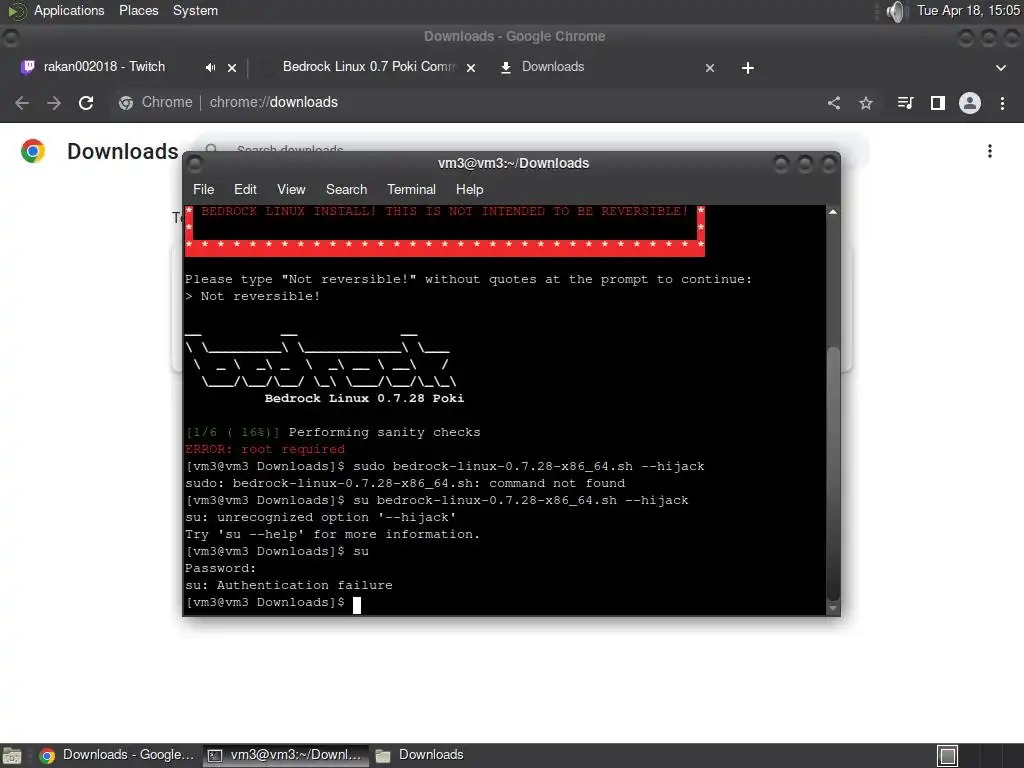Open the Terminal menu in terminal
Image resolution: width=1024 pixels, height=768 pixels.
pyautogui.click(x=411, y=189)
